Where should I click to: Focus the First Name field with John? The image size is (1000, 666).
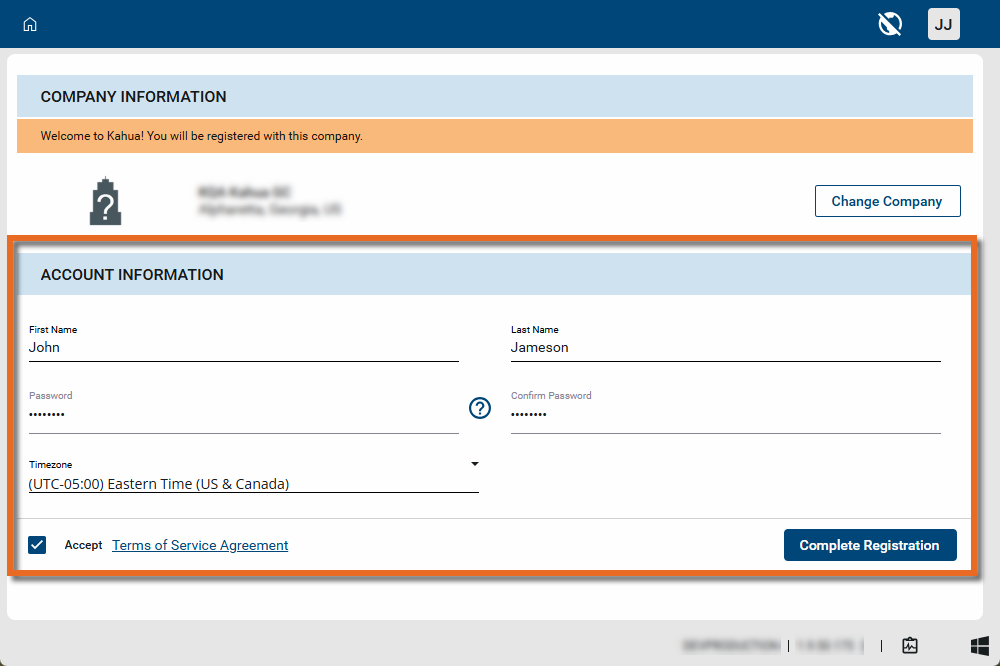coord(243,348)
